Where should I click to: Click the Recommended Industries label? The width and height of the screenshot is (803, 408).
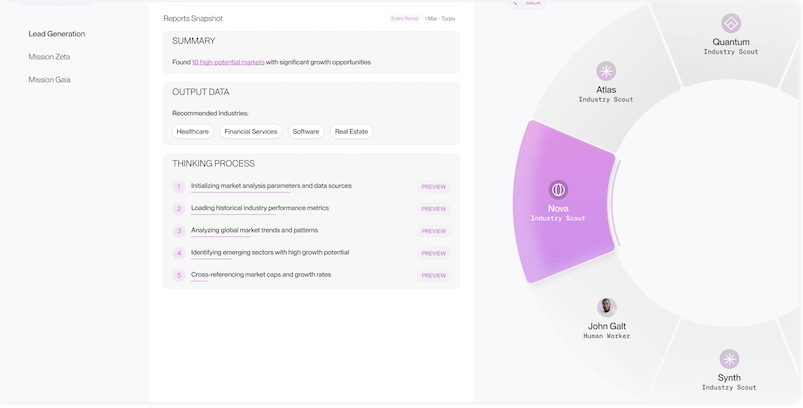tap(210, 113)
